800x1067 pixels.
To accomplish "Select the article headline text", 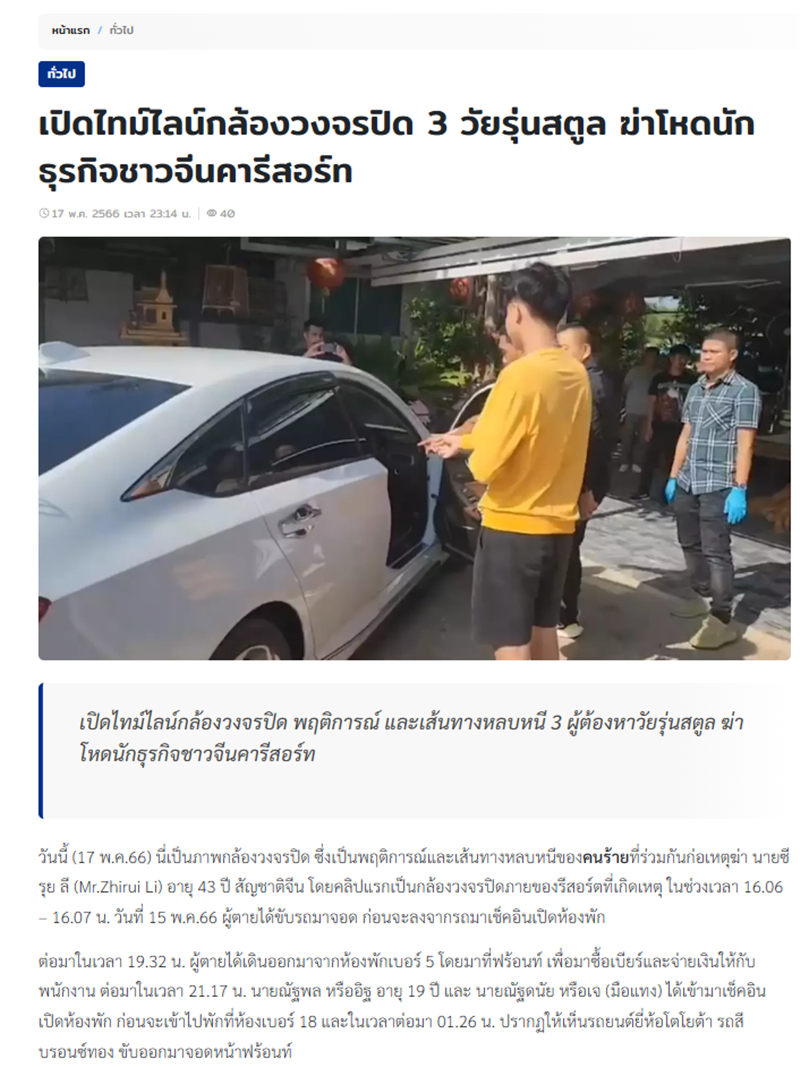I will click(x=397, y=148).
